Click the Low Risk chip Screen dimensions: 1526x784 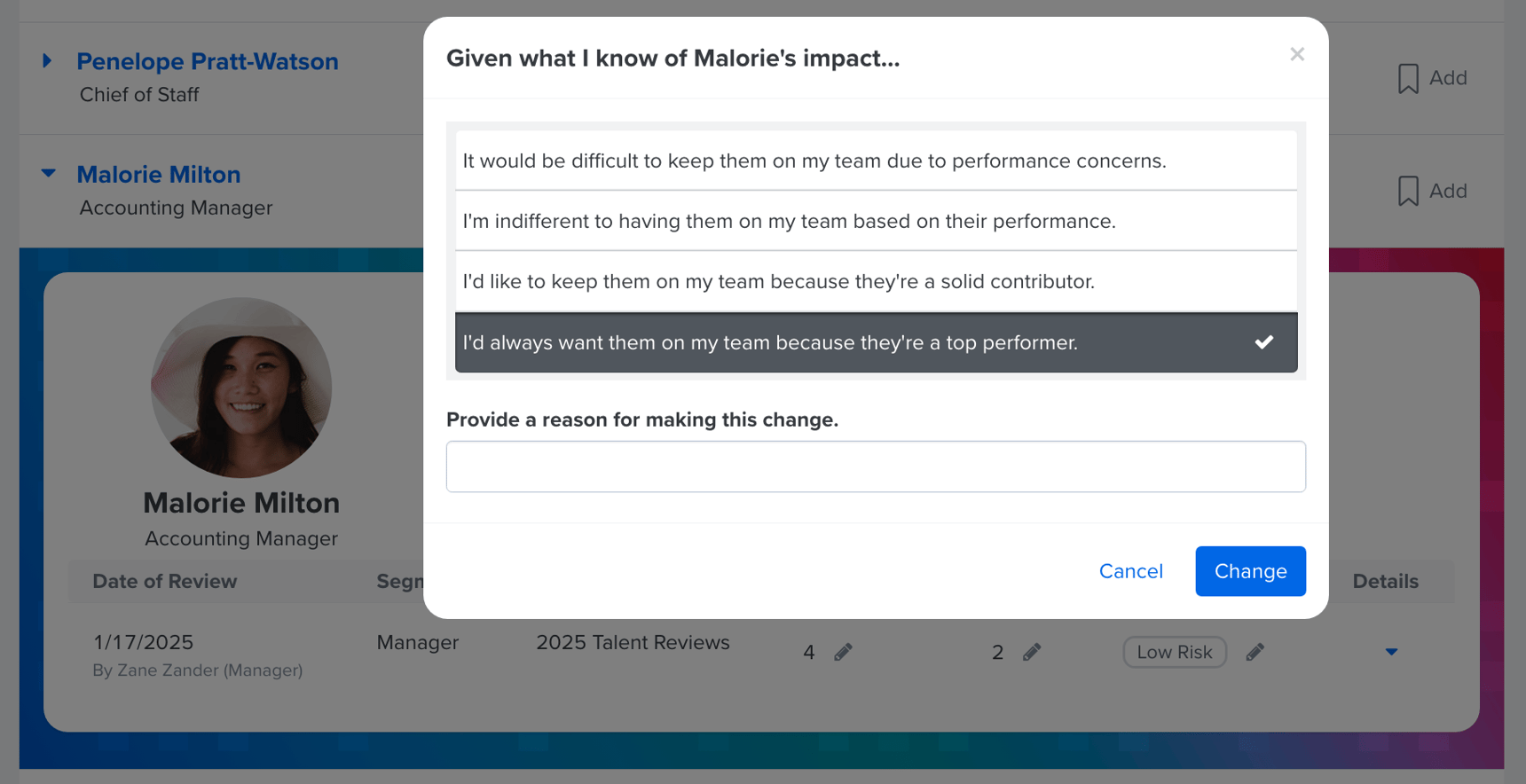(1174, 651)
